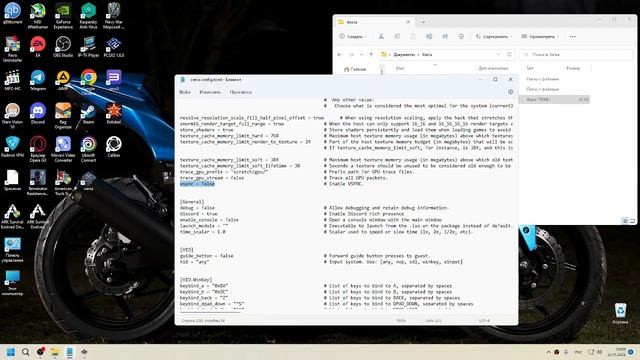Open Ubisoft Connect desktop icon
This screenshot has width=640, height=360.
click(x=88, y=149)
